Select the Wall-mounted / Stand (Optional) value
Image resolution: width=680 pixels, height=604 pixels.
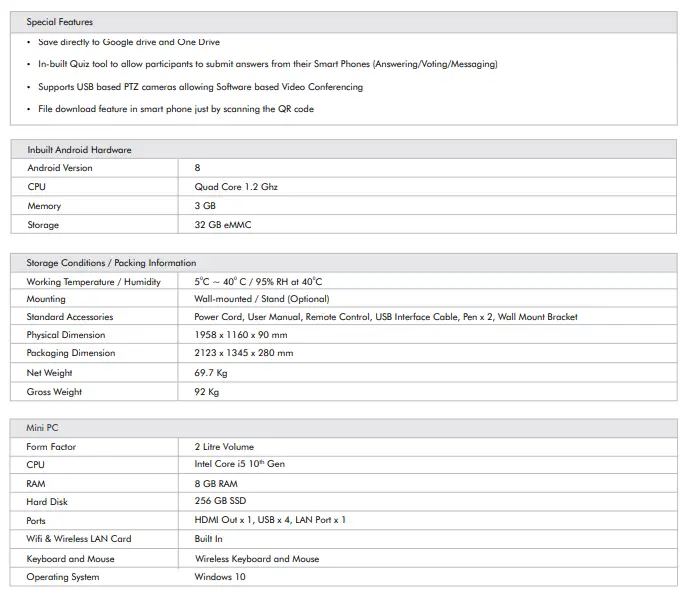click(261, 299)
